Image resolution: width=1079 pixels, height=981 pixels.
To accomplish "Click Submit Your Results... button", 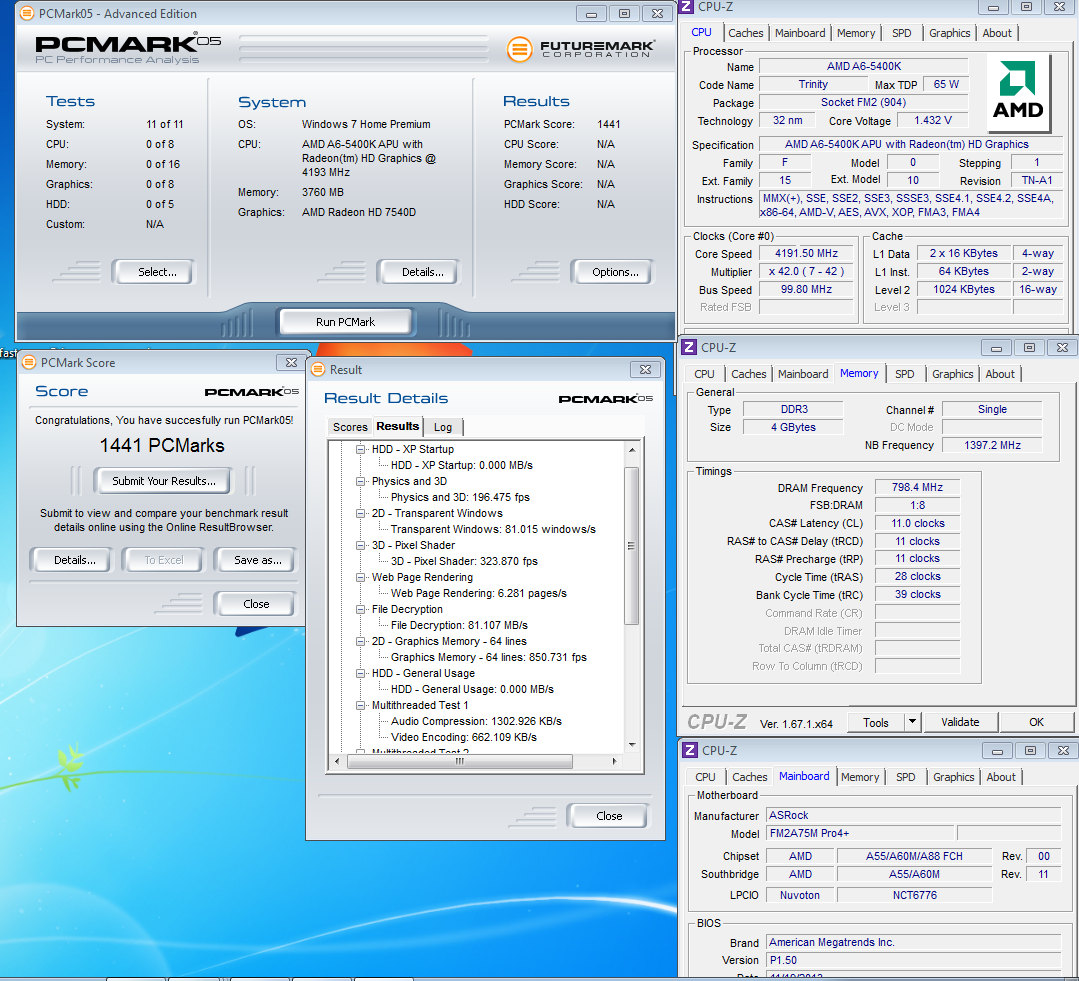I will click(164, 481).
